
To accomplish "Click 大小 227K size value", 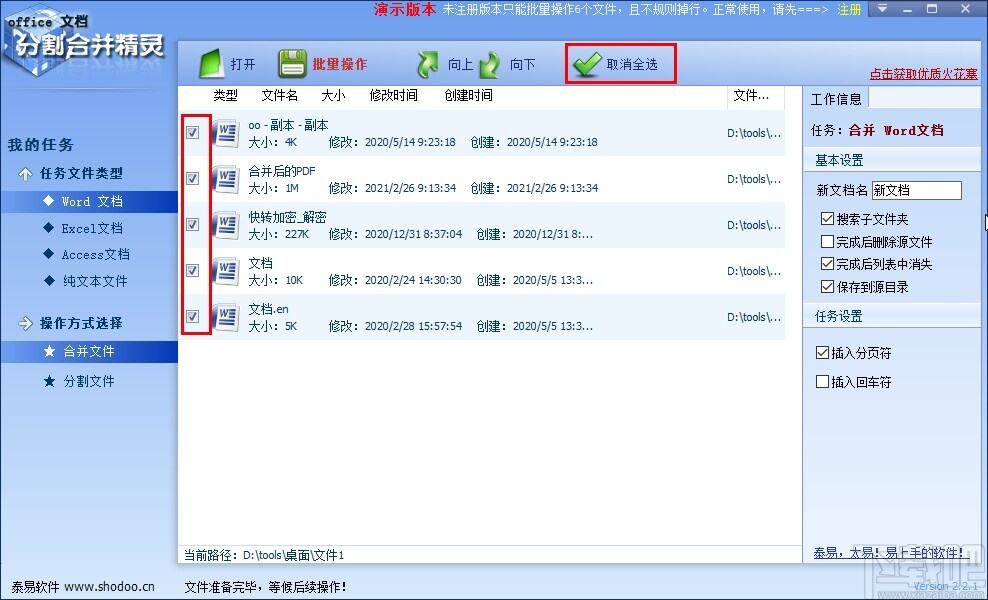I will point(279,234).
